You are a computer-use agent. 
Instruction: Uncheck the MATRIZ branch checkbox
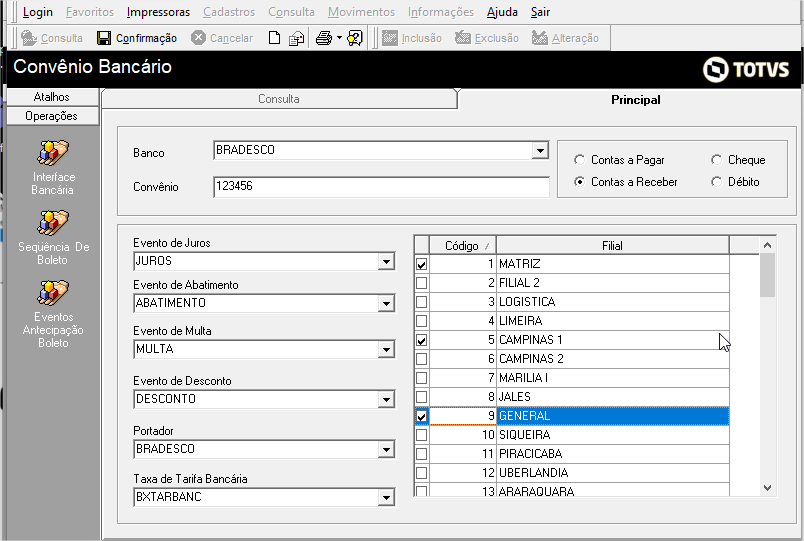(x=421, y=264)
